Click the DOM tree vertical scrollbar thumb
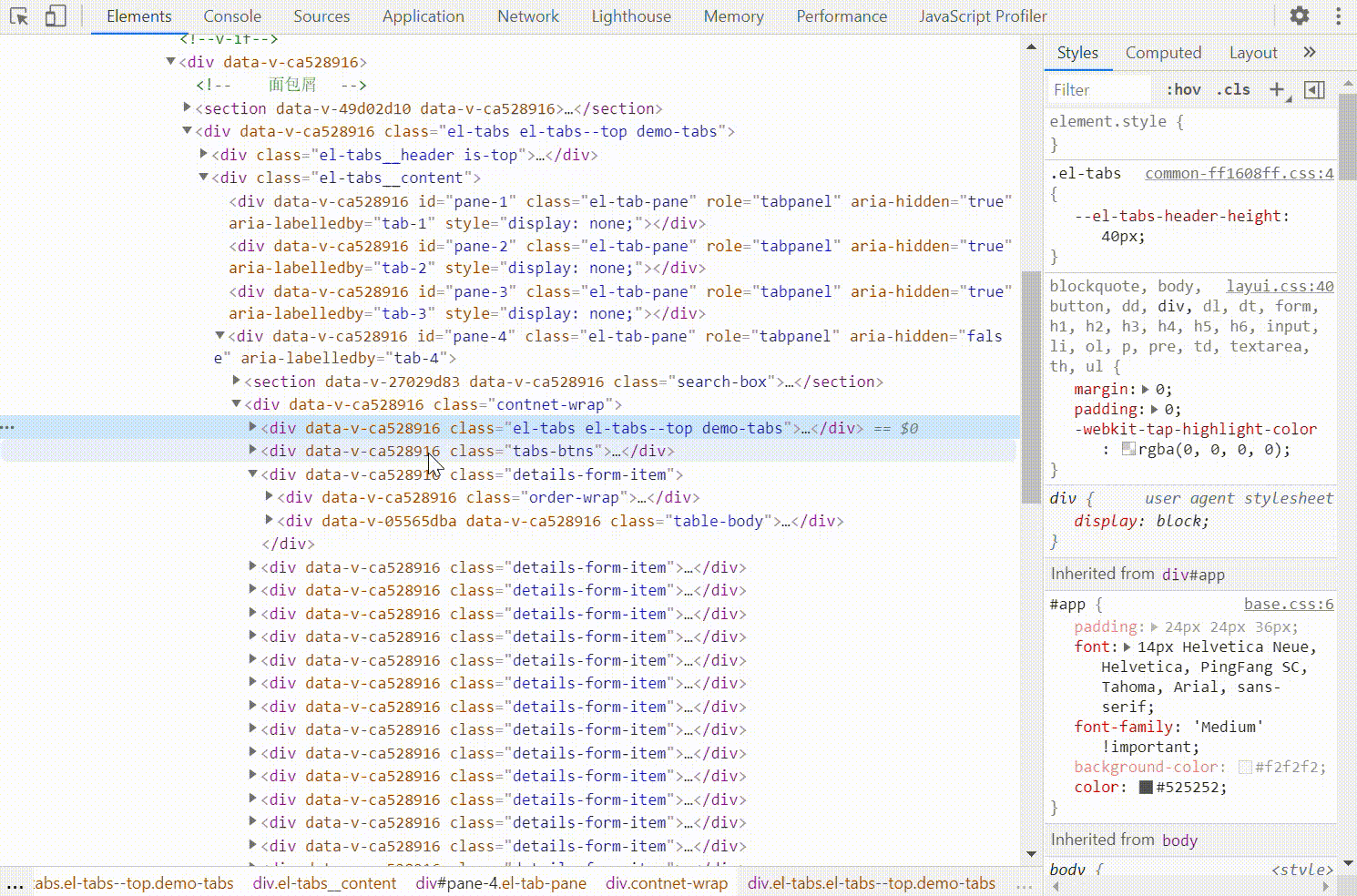 pyautogui.click(x=1030, y=387)
